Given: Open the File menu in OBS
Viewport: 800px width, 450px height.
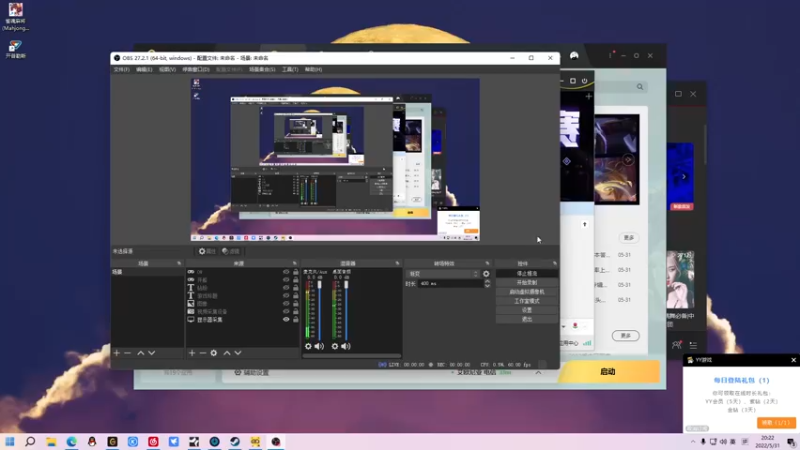Looking at the screenshot, I should tap(121, 69).
